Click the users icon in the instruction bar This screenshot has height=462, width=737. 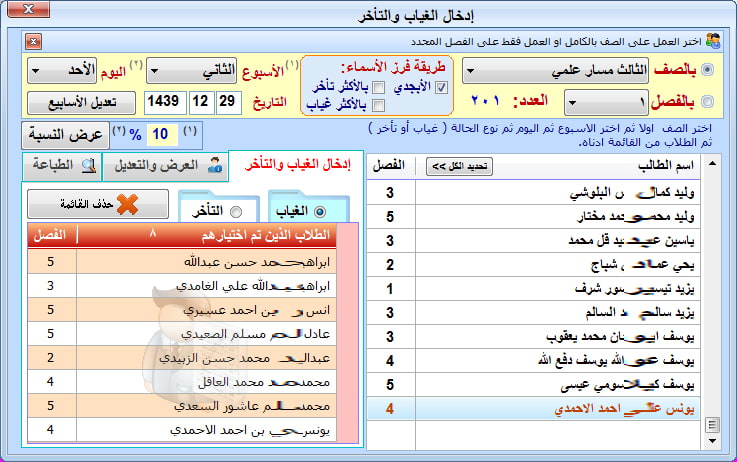pos(712,41)
